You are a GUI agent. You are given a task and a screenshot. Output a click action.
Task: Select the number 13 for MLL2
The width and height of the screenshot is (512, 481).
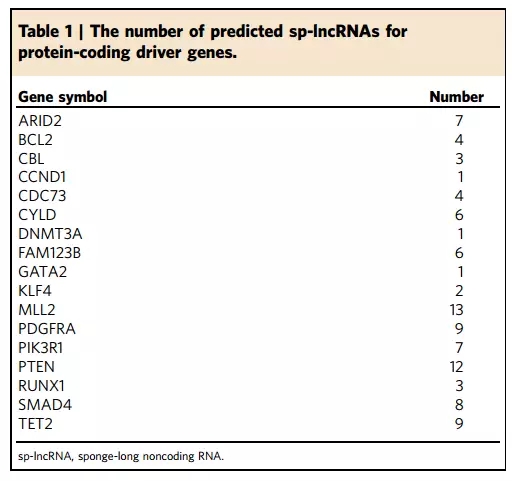(x=456, y=310)
